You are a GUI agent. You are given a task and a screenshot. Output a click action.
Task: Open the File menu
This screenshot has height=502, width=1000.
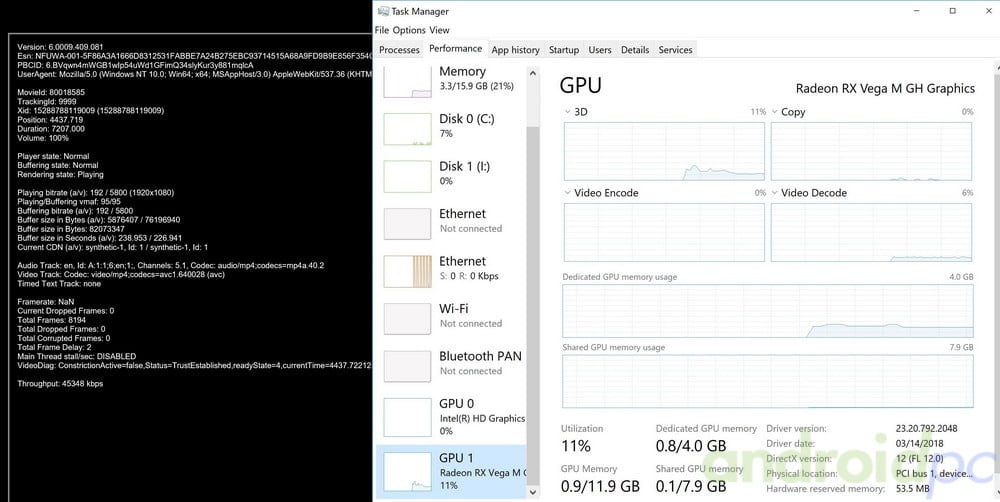coord(382,30)
